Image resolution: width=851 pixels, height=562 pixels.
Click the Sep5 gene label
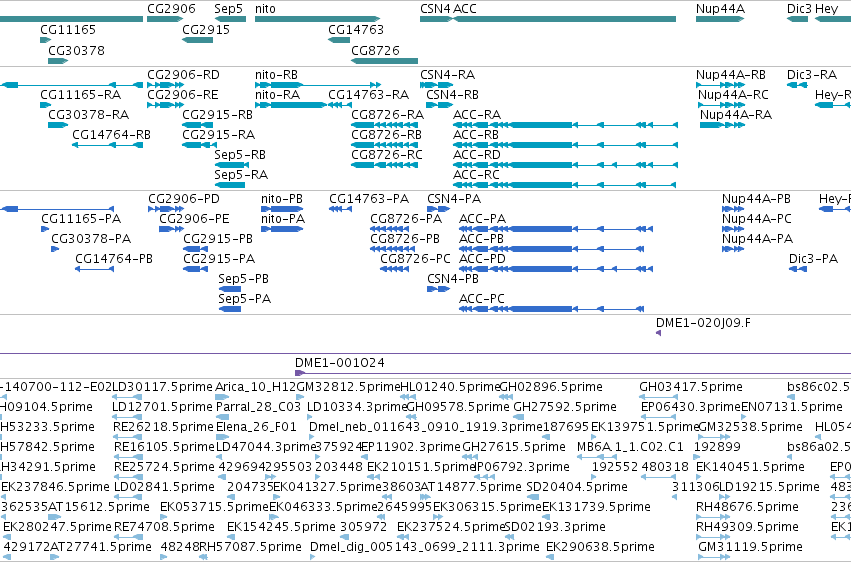[x=228, y=9]
